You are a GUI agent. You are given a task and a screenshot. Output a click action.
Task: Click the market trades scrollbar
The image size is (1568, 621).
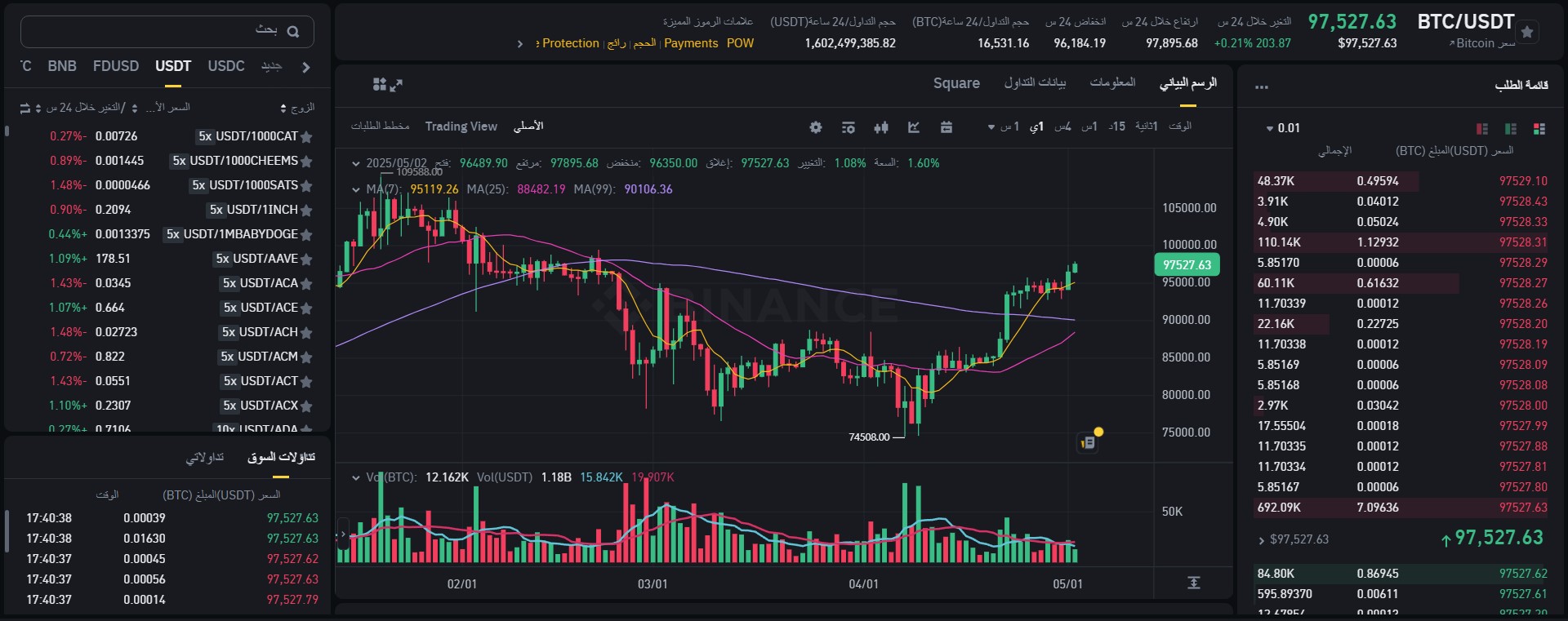[7, 532]
